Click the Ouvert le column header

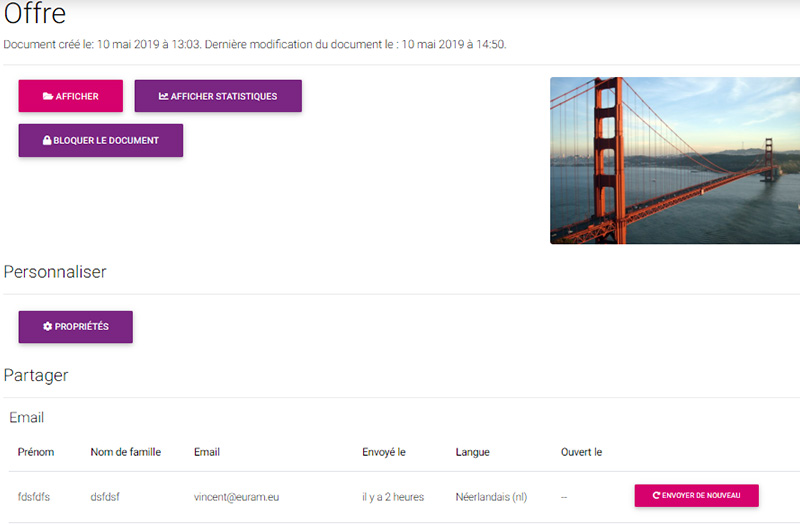pos(582,452)
